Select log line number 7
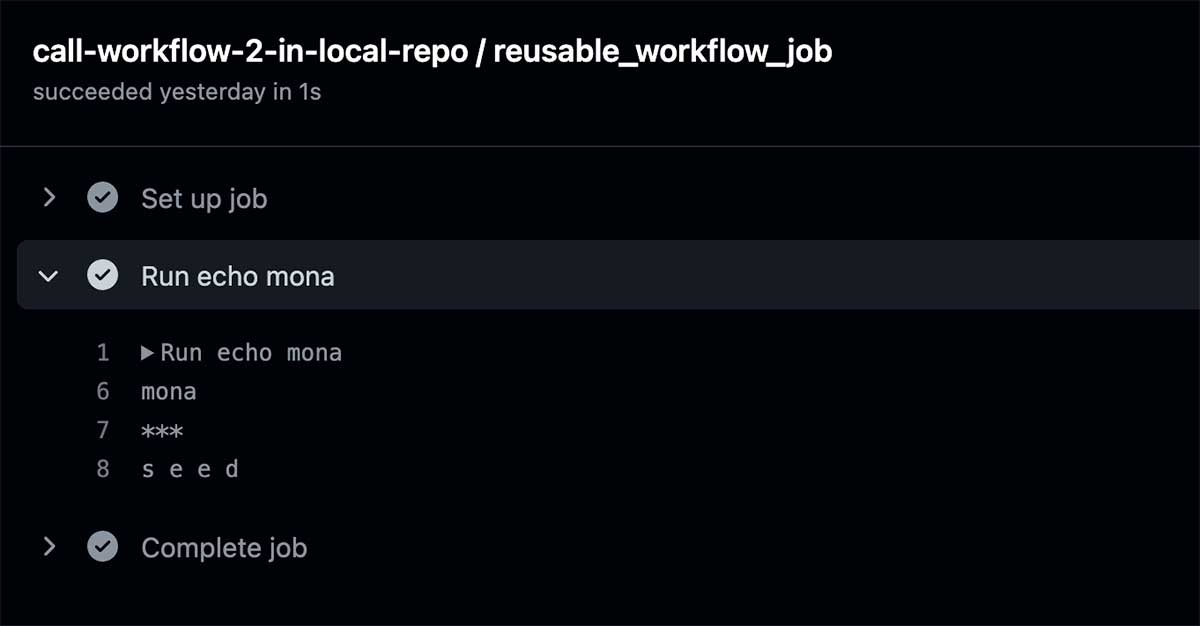Screen dimensions: 1200x626 pyautogui.click(x=103, y=430)
